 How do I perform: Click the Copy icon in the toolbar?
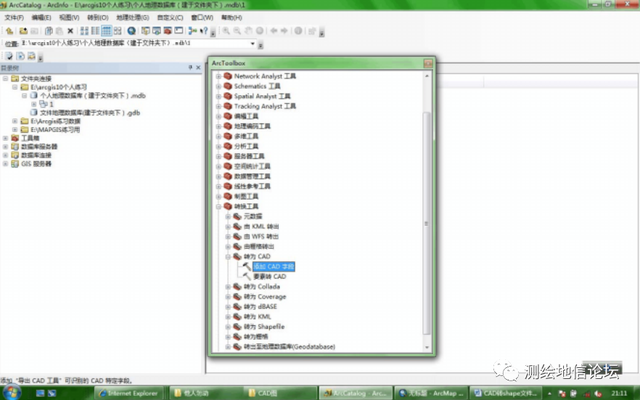click(49, 31)
